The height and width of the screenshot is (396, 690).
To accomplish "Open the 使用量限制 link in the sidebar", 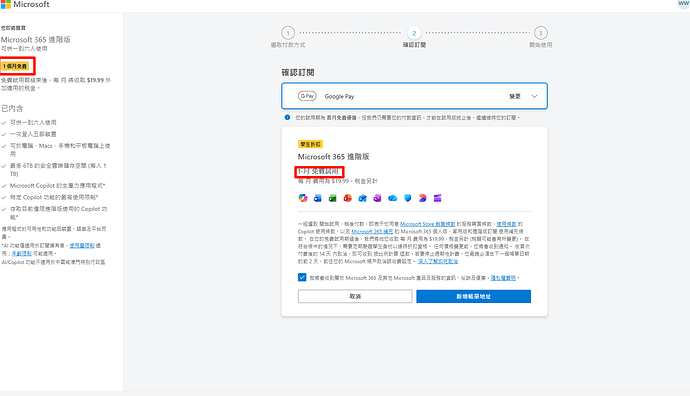I will tap(82, 246).
